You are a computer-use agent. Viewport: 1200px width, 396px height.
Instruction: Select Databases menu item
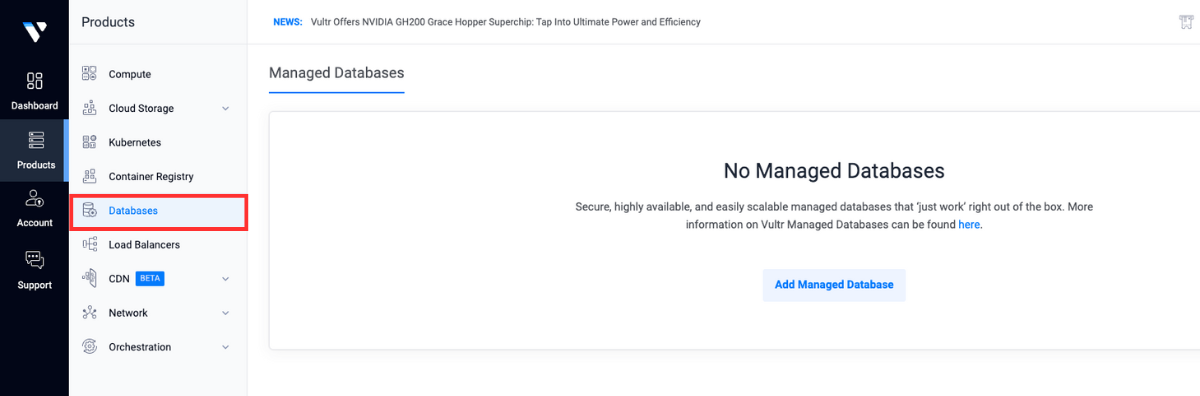tap(158, 211)
